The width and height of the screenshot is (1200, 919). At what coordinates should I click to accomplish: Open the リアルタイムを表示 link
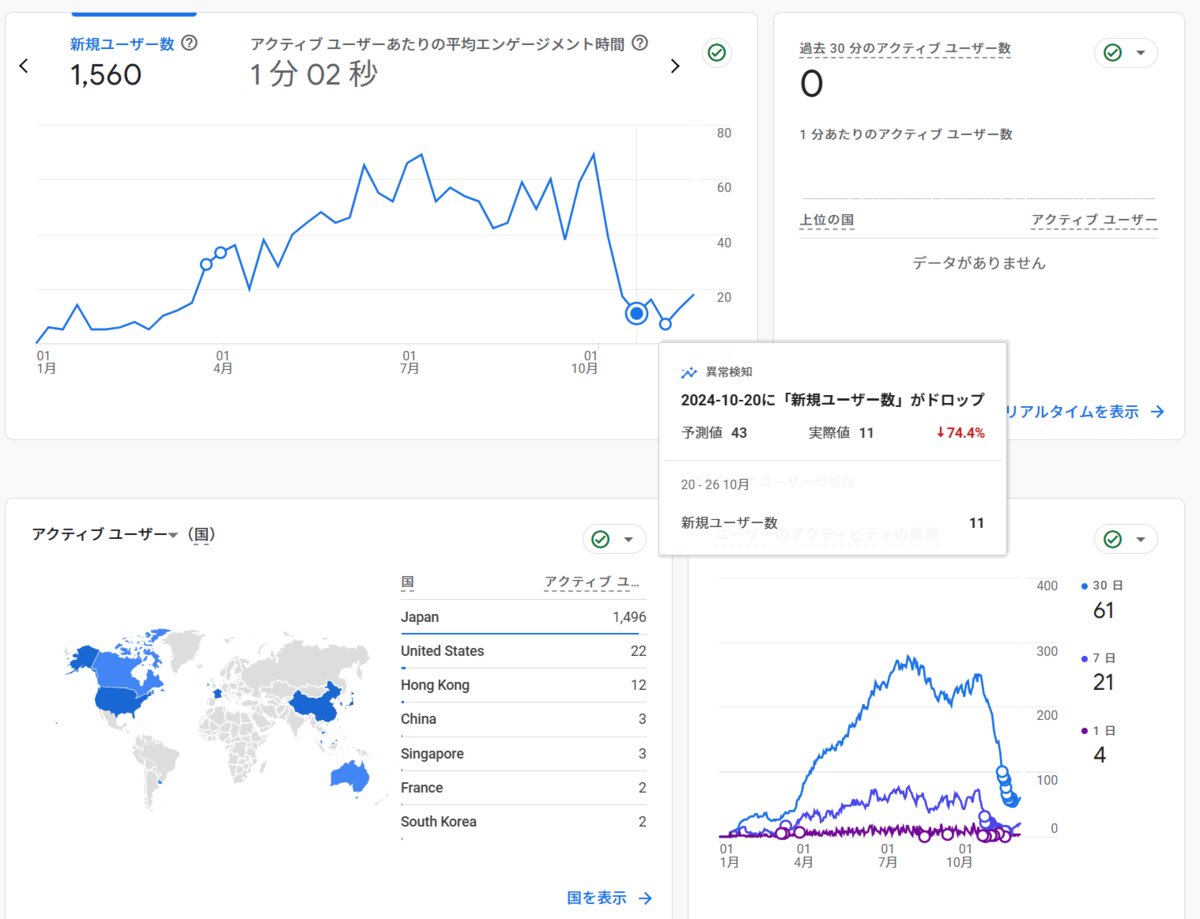[x=1084, y=411]
